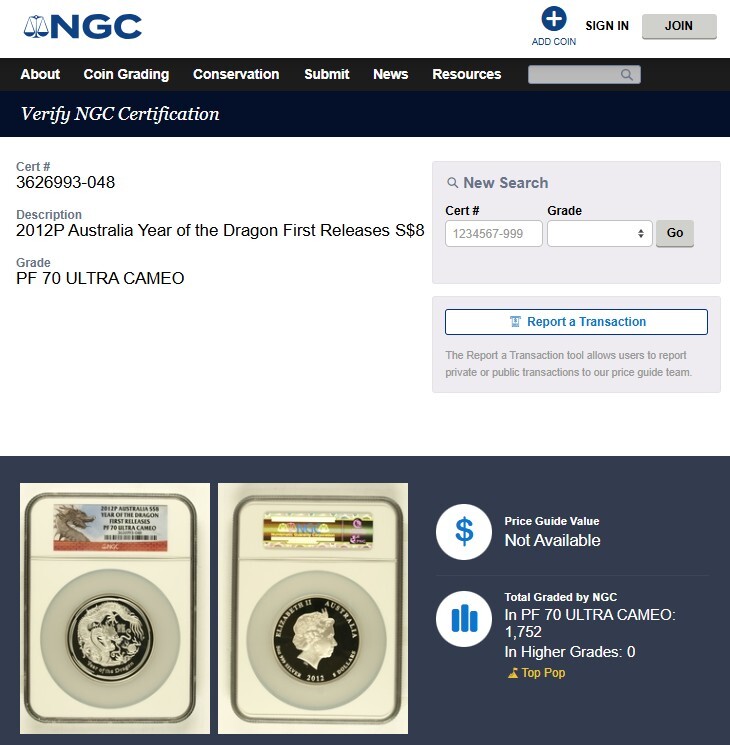Viewport: 730px width, 745px height.
Task: Click the icon inside Report a Transaction
Action: (515, 322)
